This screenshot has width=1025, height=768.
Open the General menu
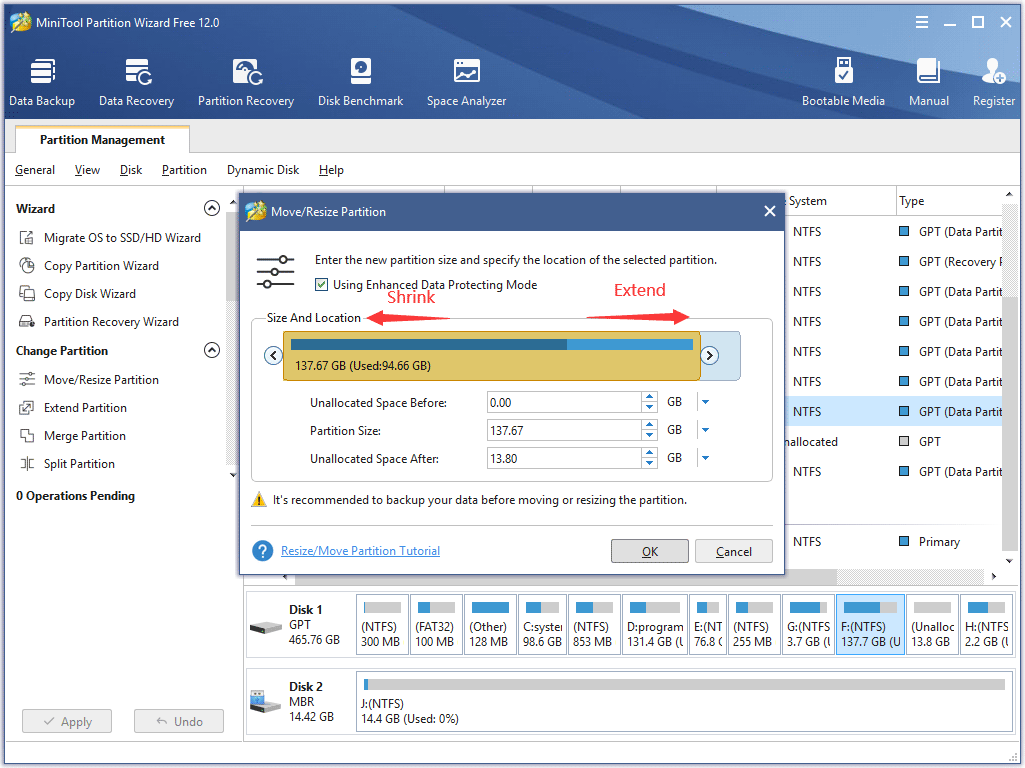[35, 170]
